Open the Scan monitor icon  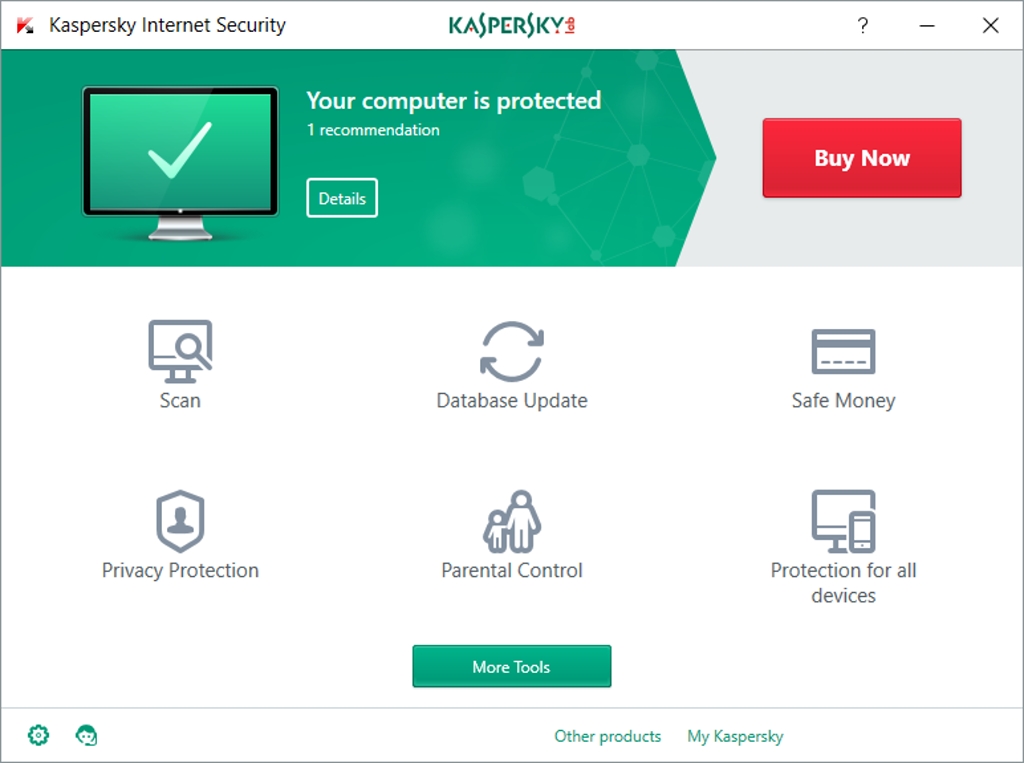click(180, 351)
